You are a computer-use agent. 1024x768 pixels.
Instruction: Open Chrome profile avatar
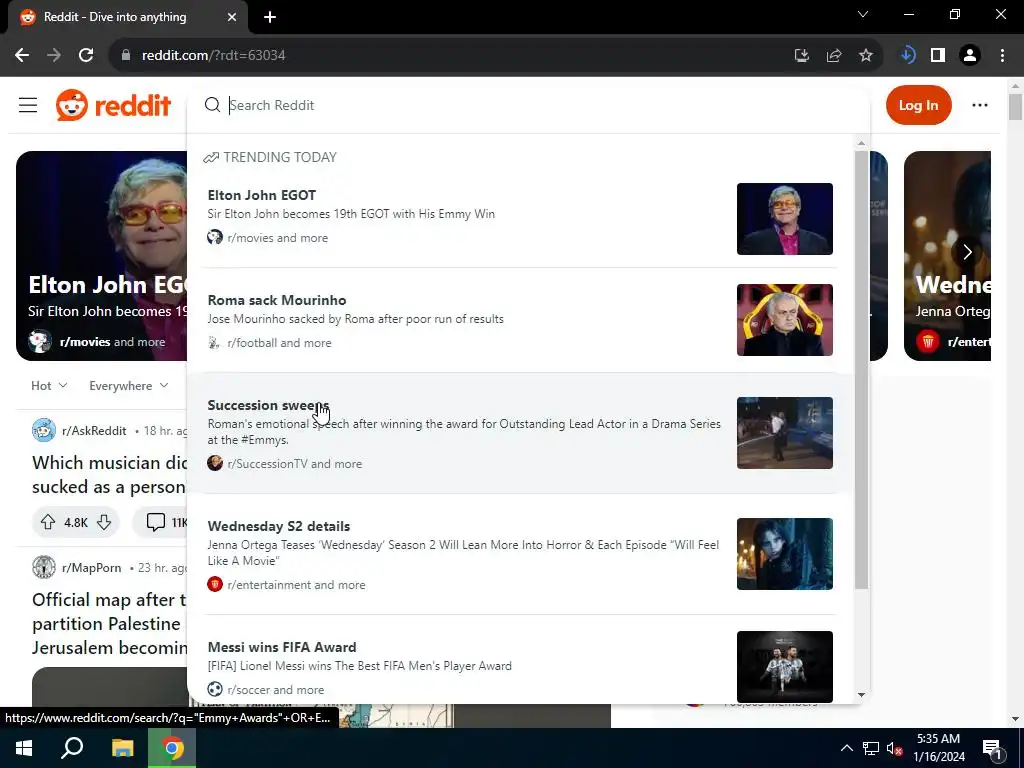970,56
